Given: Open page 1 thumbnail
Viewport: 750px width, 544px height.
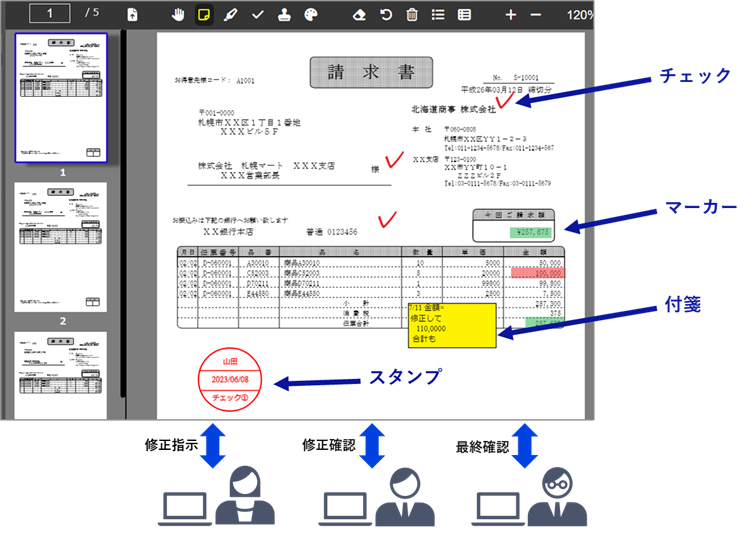Looking at the screenshot, I should [x=61, y=98].
